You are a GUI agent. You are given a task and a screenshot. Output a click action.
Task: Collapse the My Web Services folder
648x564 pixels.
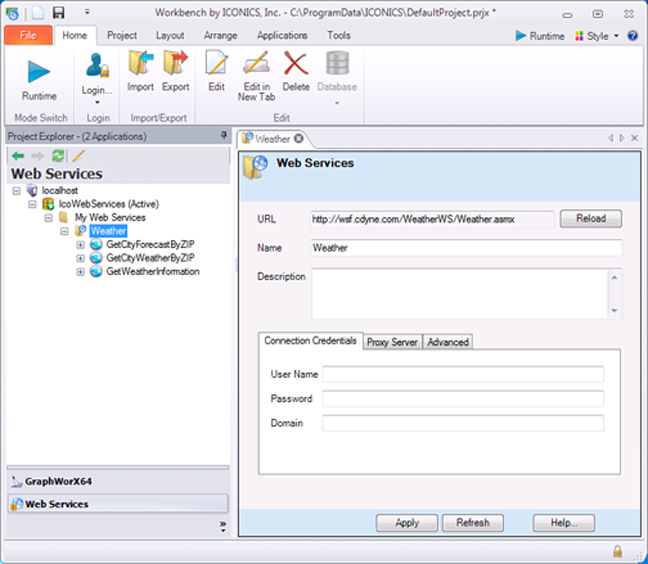pos(49,218)
